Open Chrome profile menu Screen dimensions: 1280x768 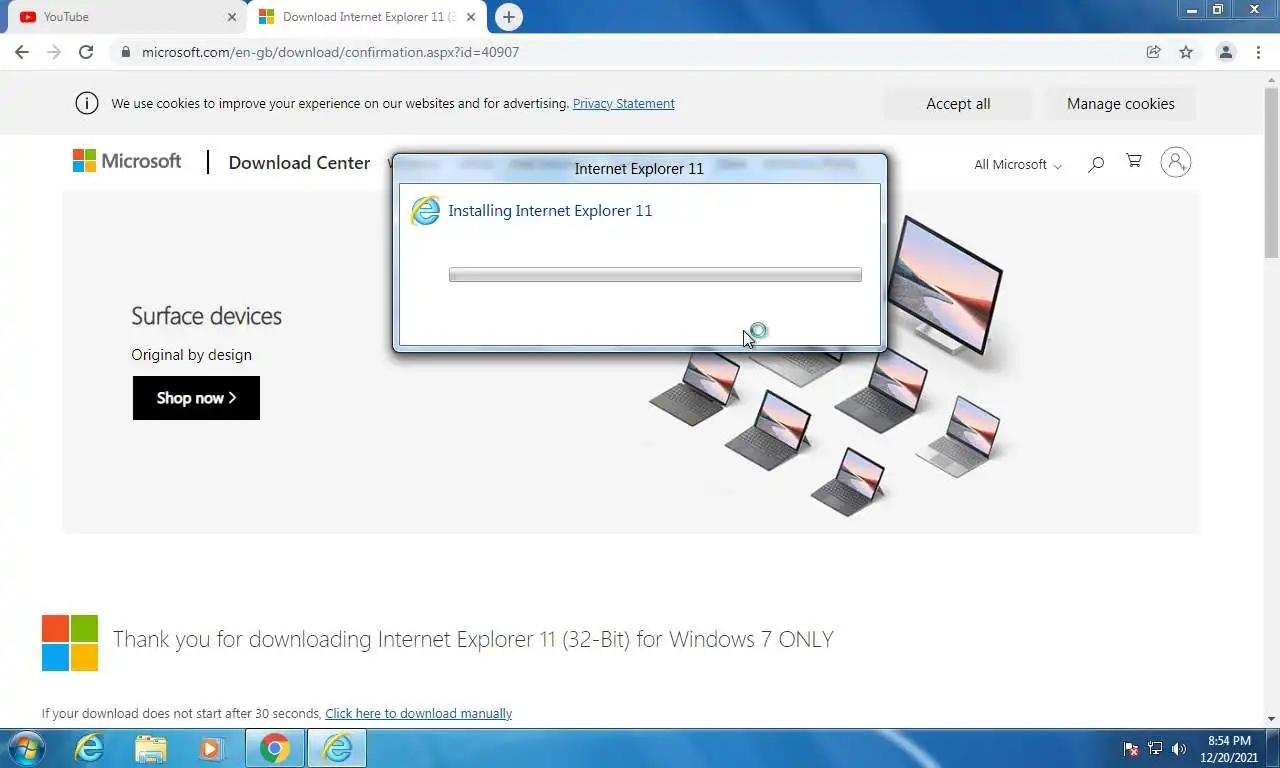1226,52
